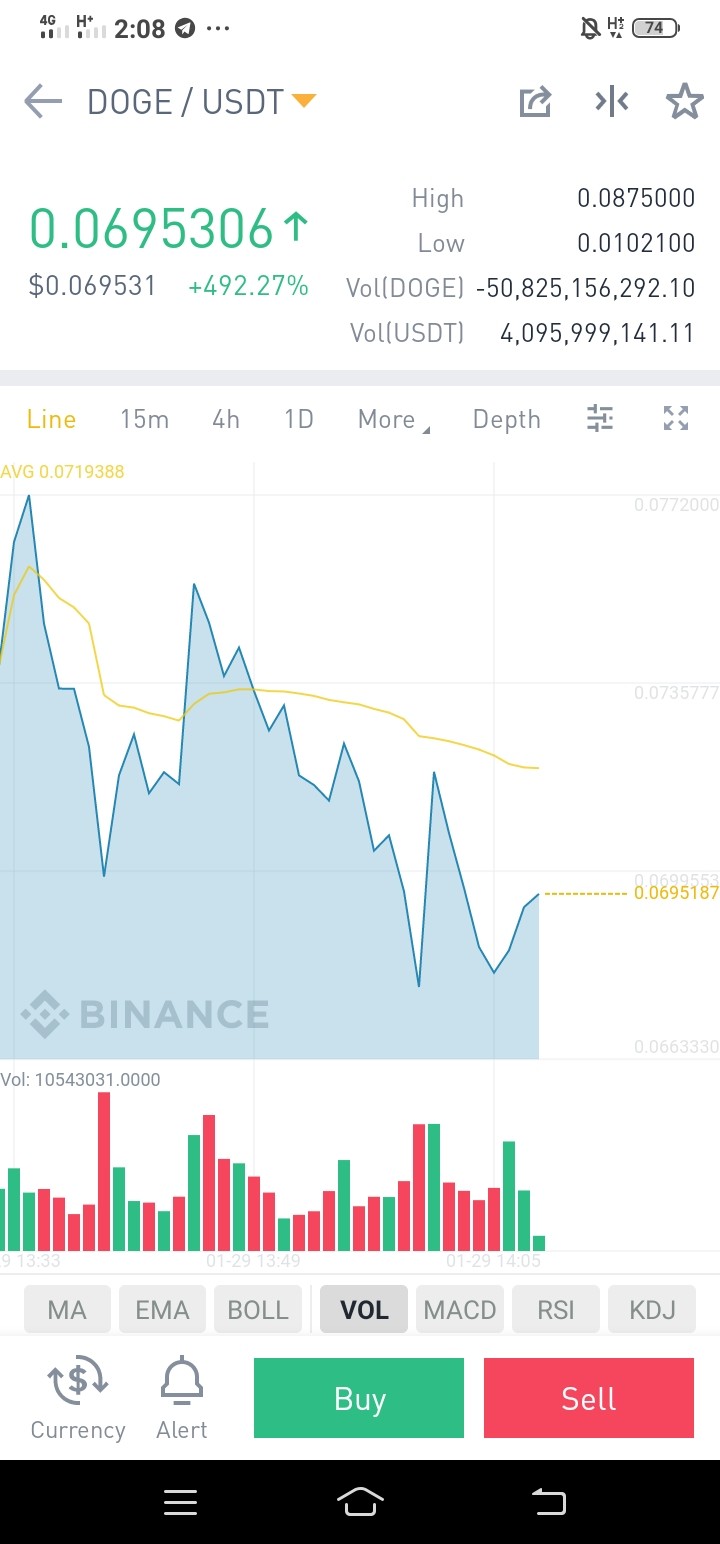Open chart settings sliders icon
720x1544 pixels.
coord(599,418)
